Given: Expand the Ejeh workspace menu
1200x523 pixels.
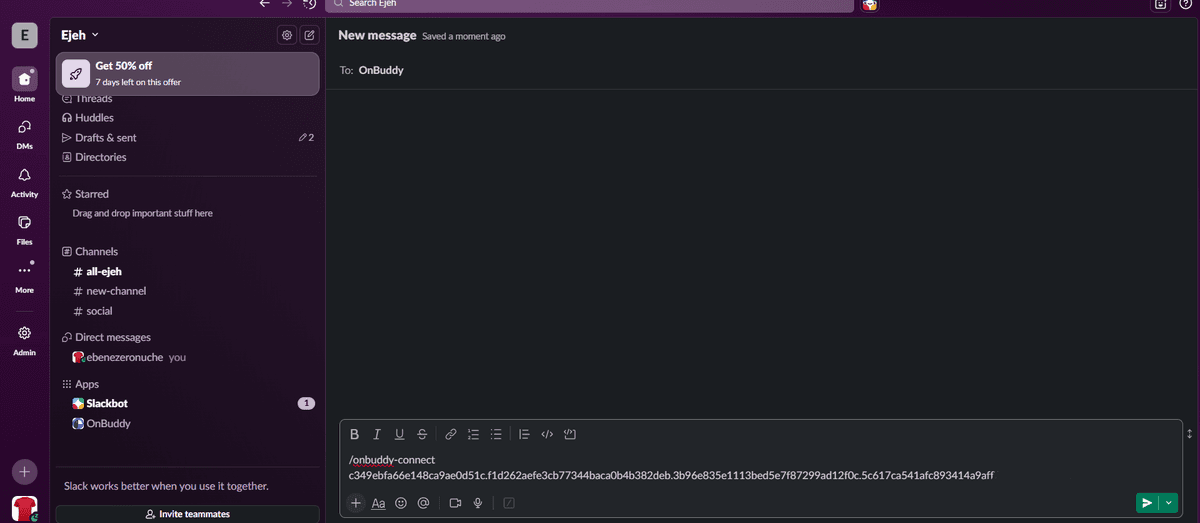Looking at the screenshot, I should 80,35.
